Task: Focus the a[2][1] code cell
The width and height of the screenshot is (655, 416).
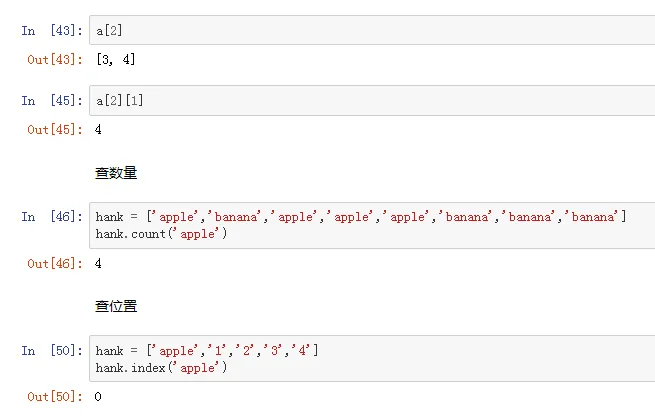Action: pyautogui.click(x=370, y=100)
